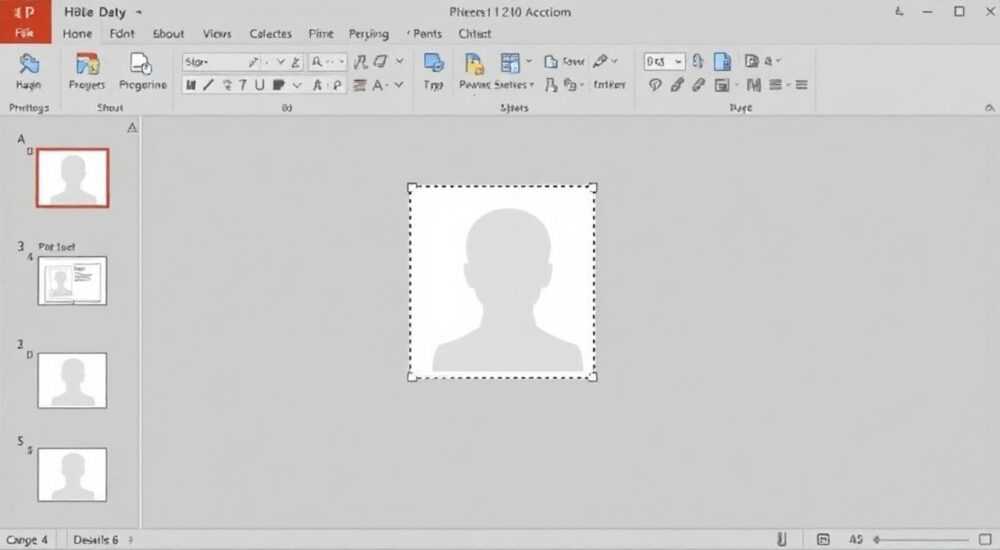Screen dimensions: 1000x550
Task: Click the blue document page icon
Action: click(722, 61)
